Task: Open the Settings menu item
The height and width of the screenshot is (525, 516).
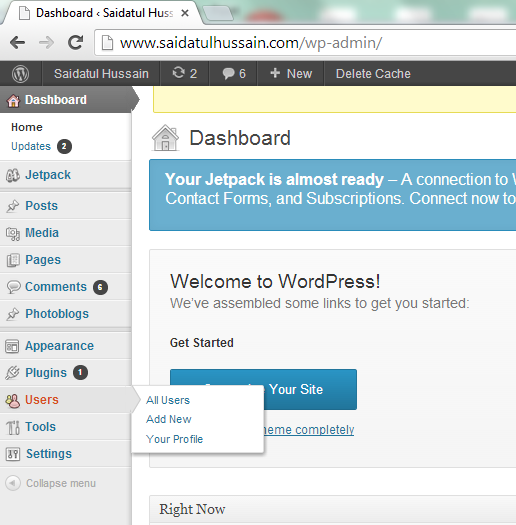Action: [49, 454]
